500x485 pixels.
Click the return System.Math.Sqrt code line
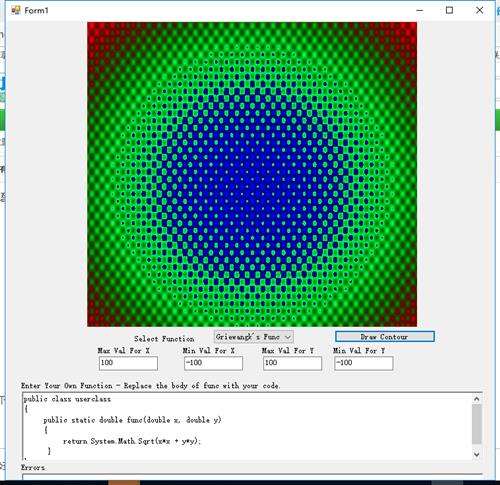(x=132, y=441)
